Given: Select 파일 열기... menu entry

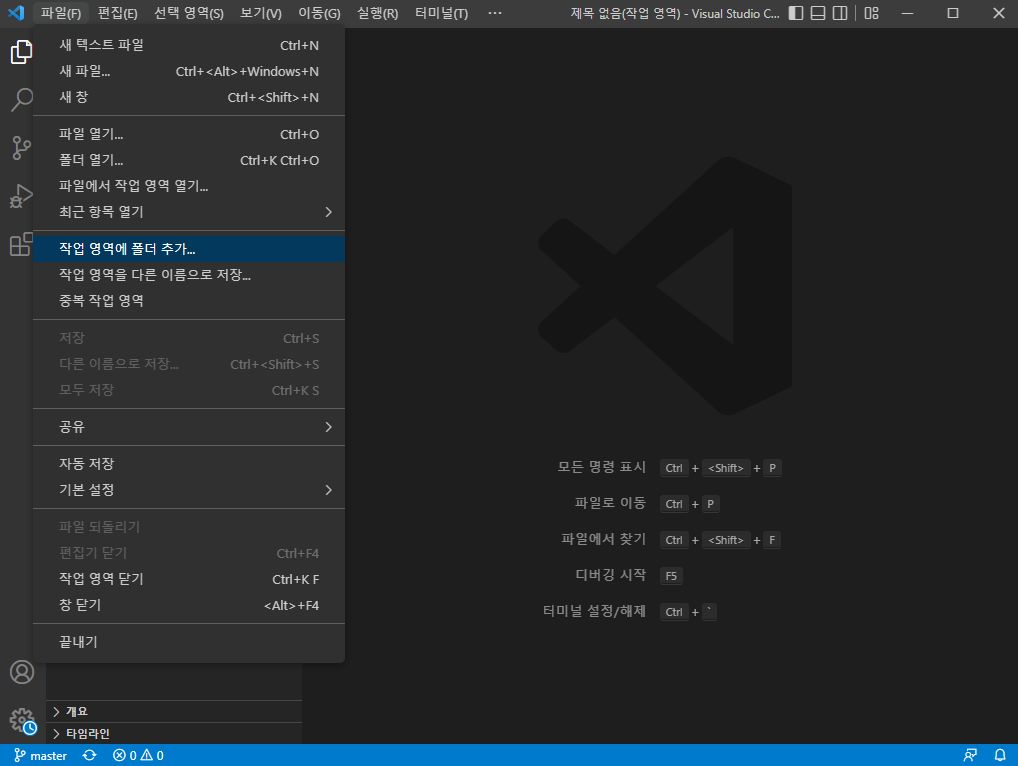Looking at the screenshot, I should point(189,134).
